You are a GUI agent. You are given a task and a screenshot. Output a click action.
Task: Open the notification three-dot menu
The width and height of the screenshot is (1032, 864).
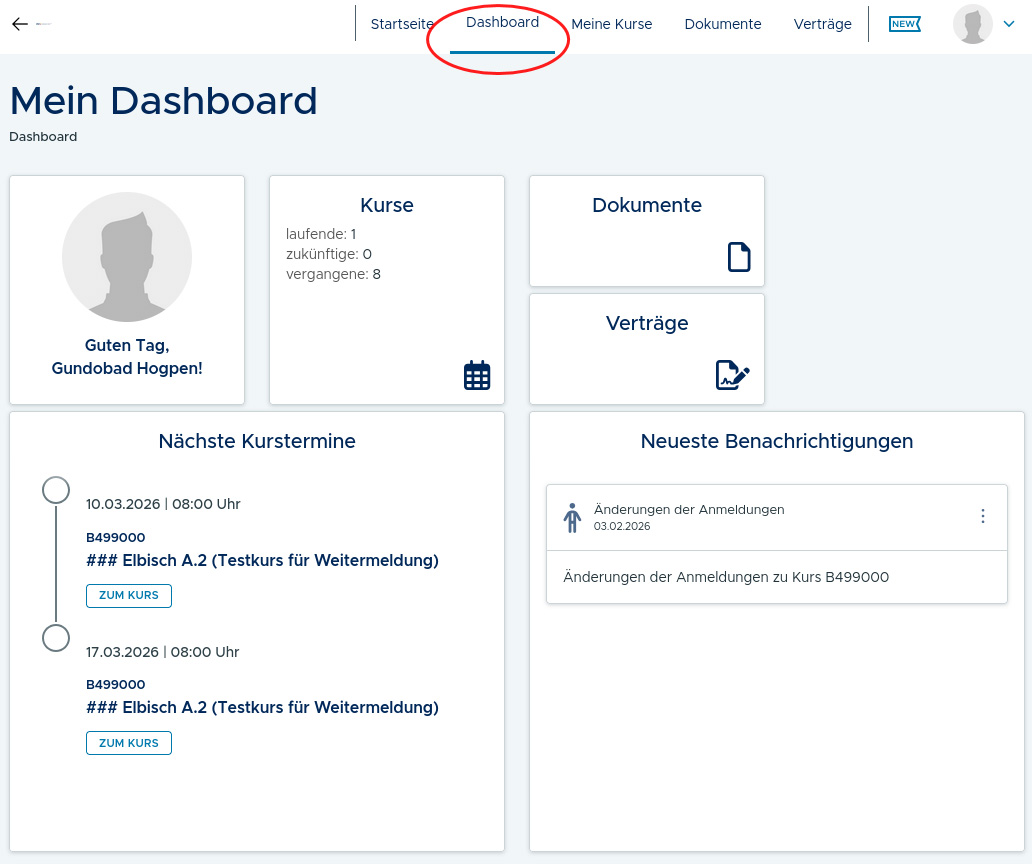click(982, 516)
